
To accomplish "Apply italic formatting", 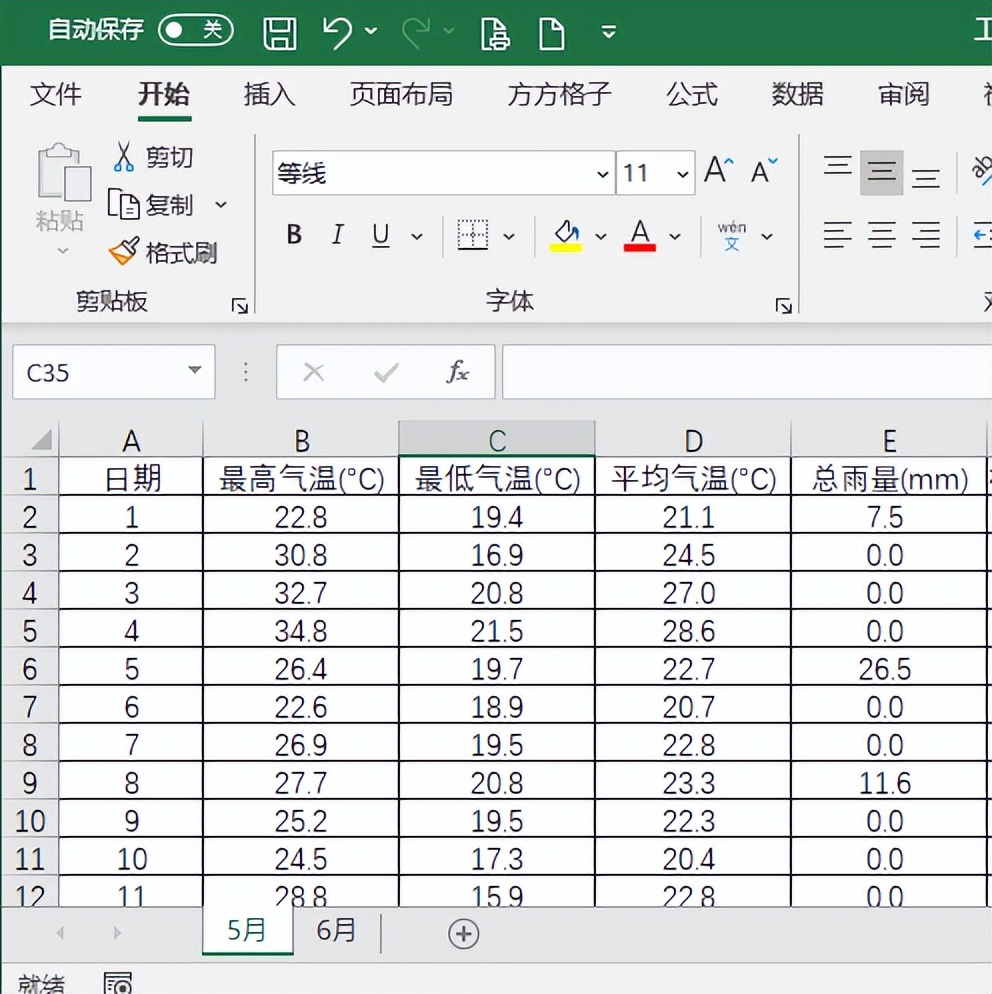I will (337, 235).
